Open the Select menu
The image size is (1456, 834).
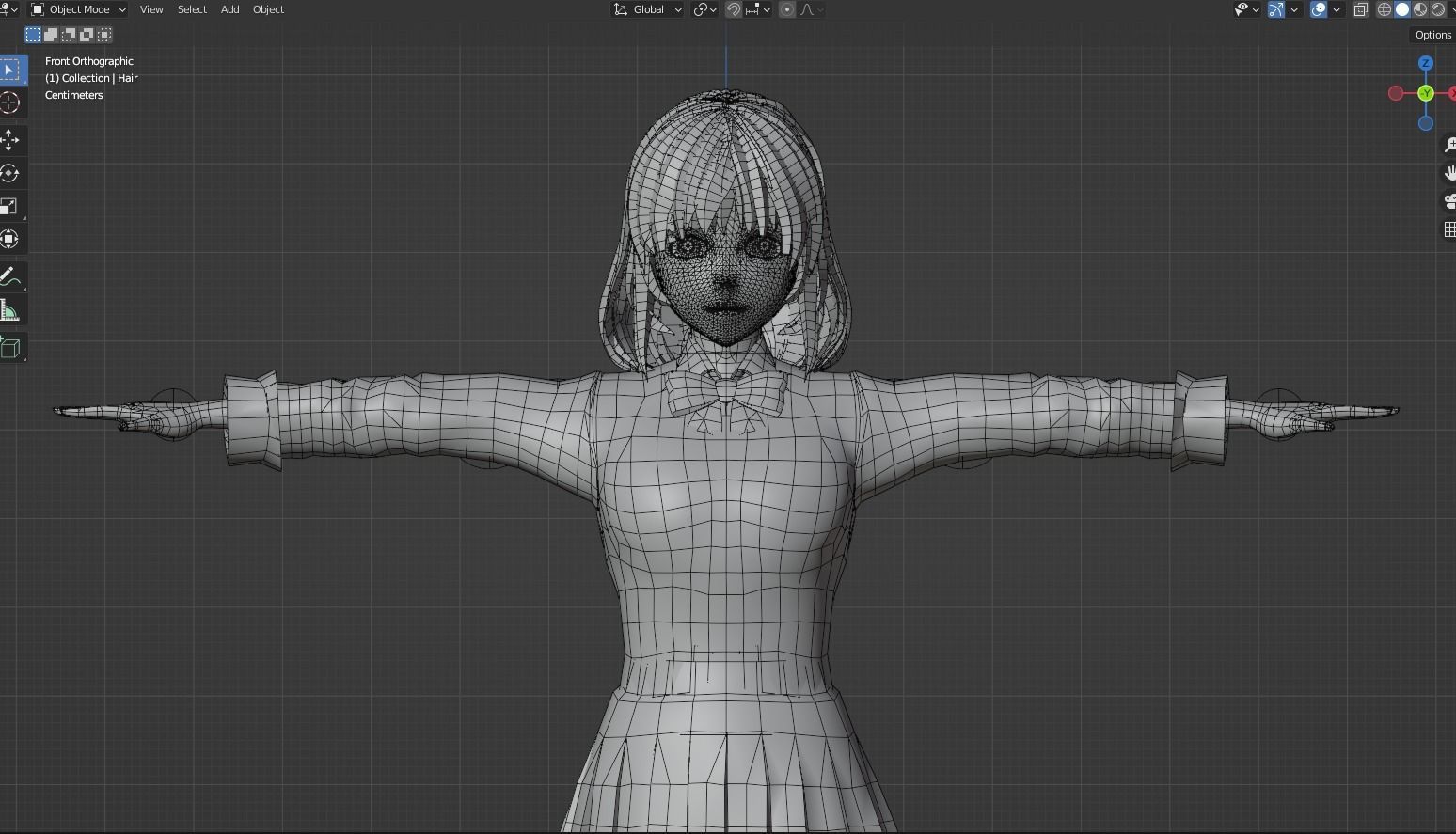click(x=192, y=9)
